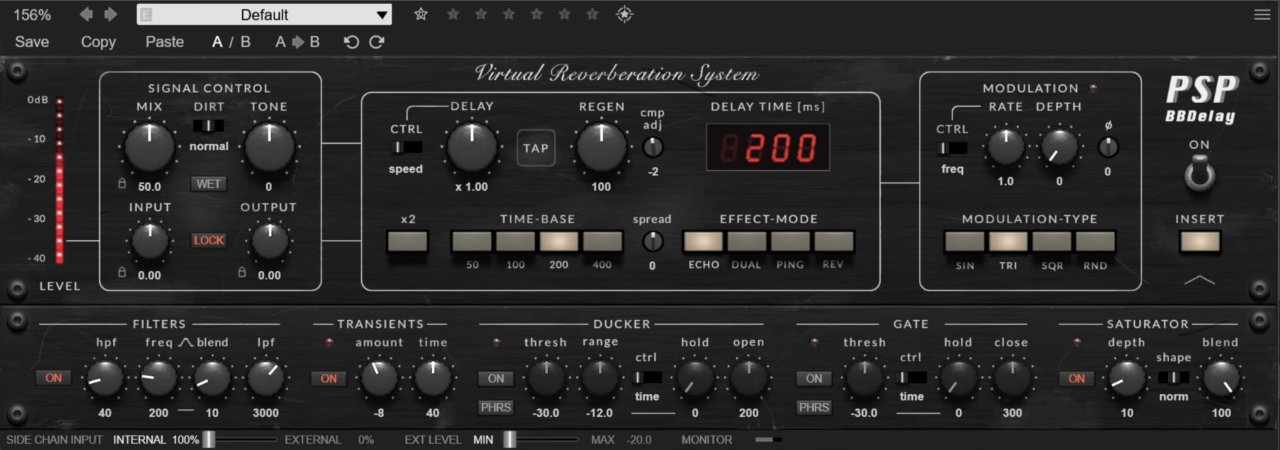Image resolution: width=1280 pixels, height=450 pixels.
Task: Select the DUAL effect mode
Action: [x=747, y=241]
